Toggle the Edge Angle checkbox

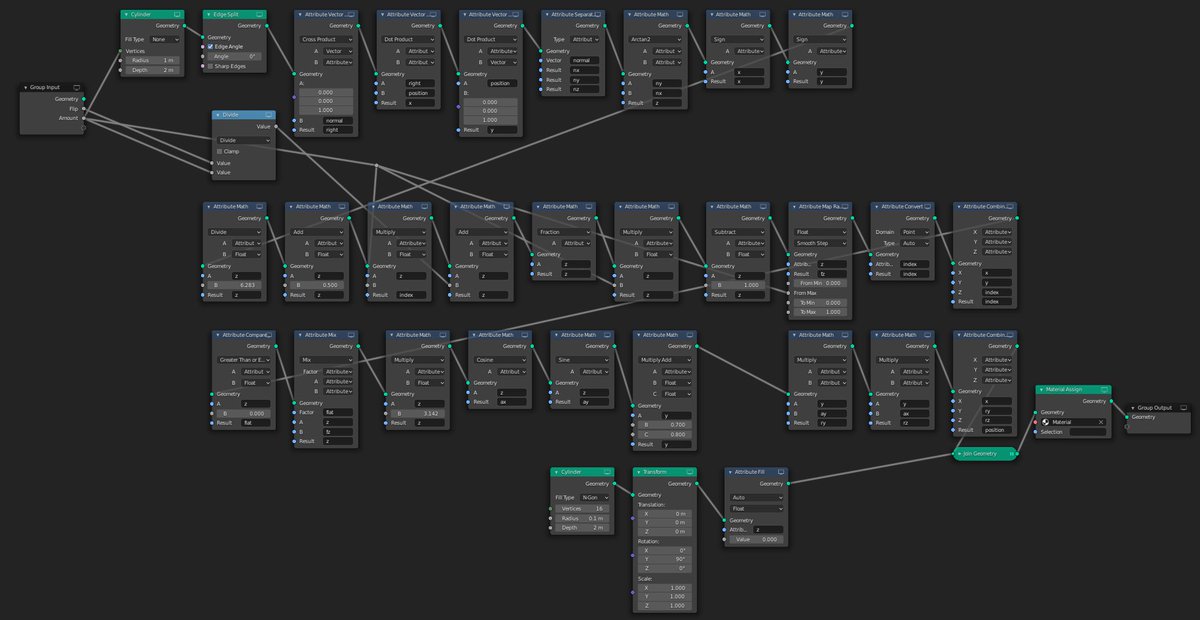pyautogui.click(x=210, y=46)
